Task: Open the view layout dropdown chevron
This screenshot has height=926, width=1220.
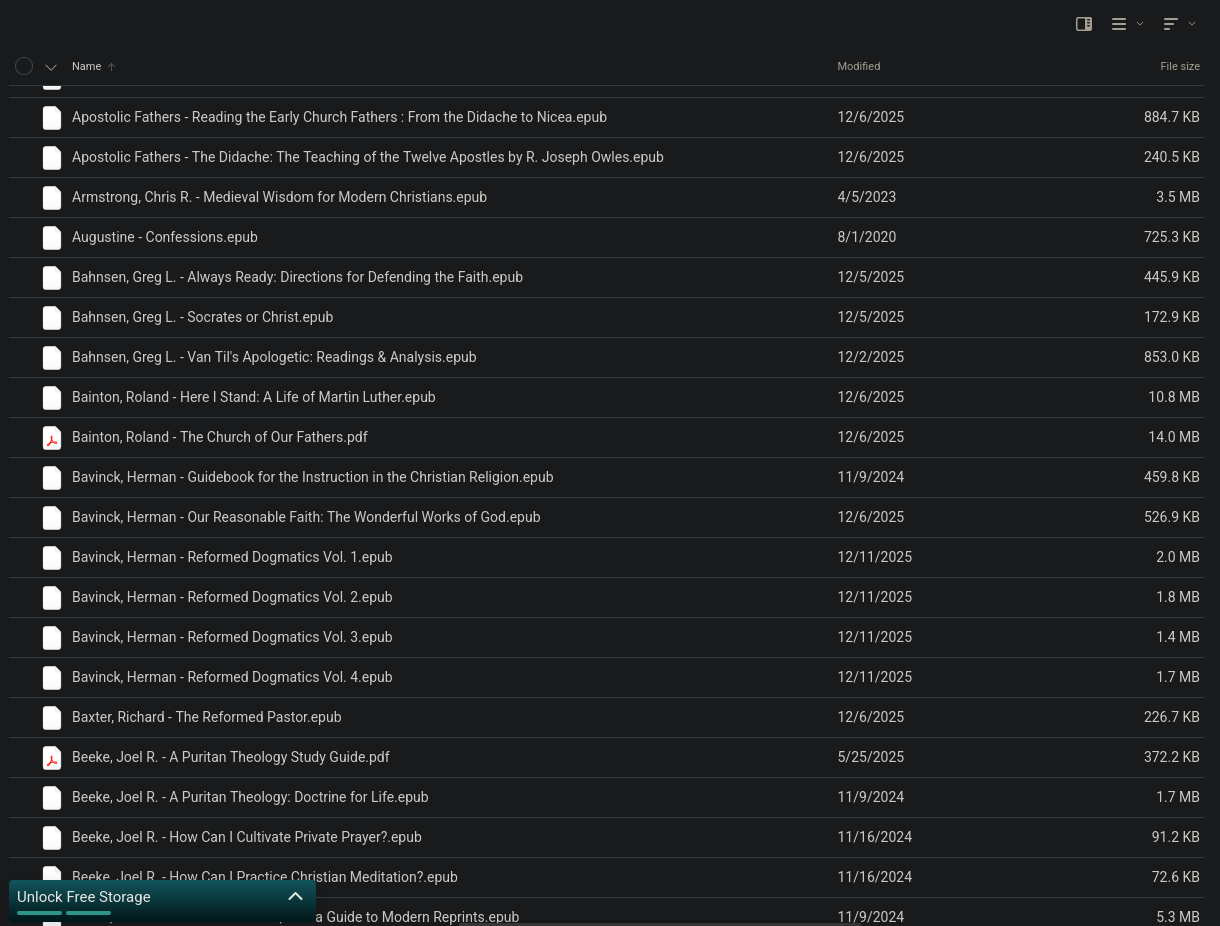Action: 1140,24
